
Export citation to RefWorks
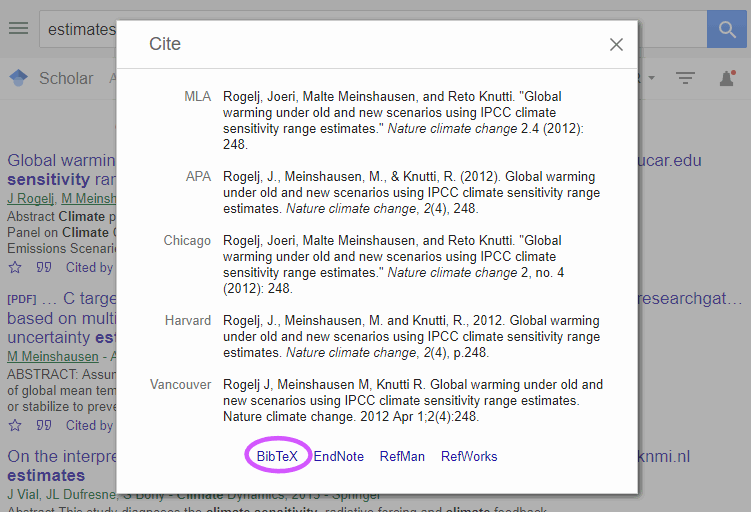469,456
